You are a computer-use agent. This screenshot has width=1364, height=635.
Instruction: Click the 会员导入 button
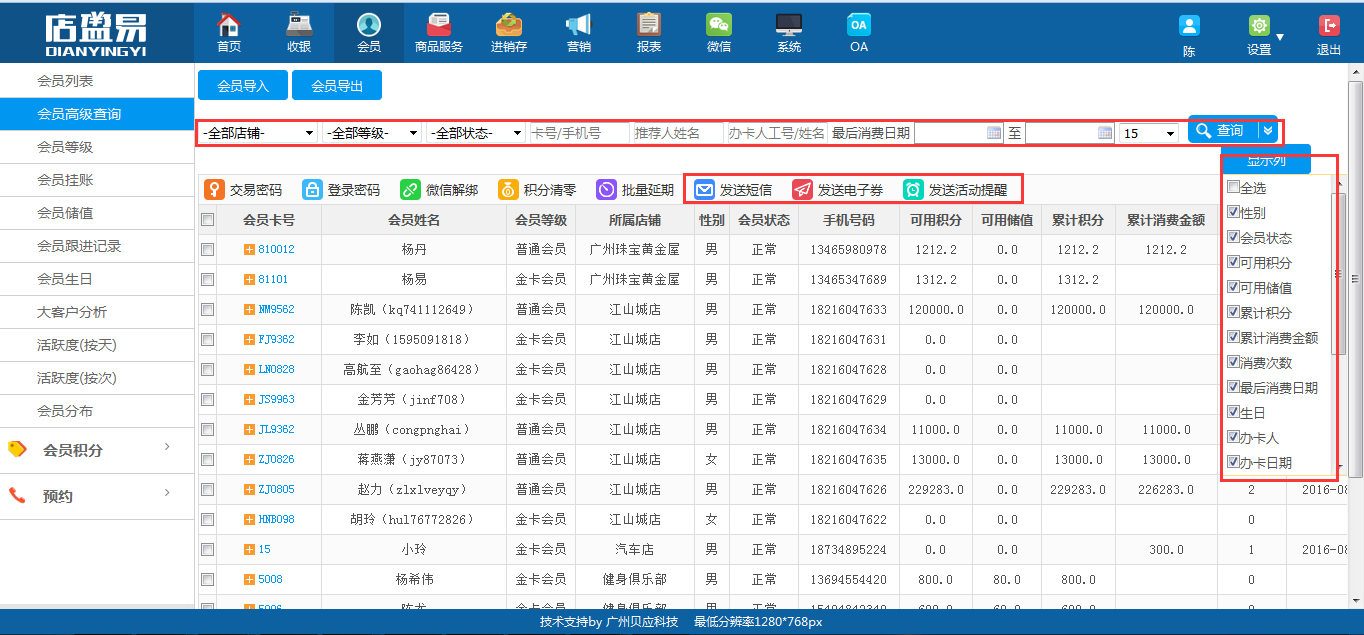243,86
